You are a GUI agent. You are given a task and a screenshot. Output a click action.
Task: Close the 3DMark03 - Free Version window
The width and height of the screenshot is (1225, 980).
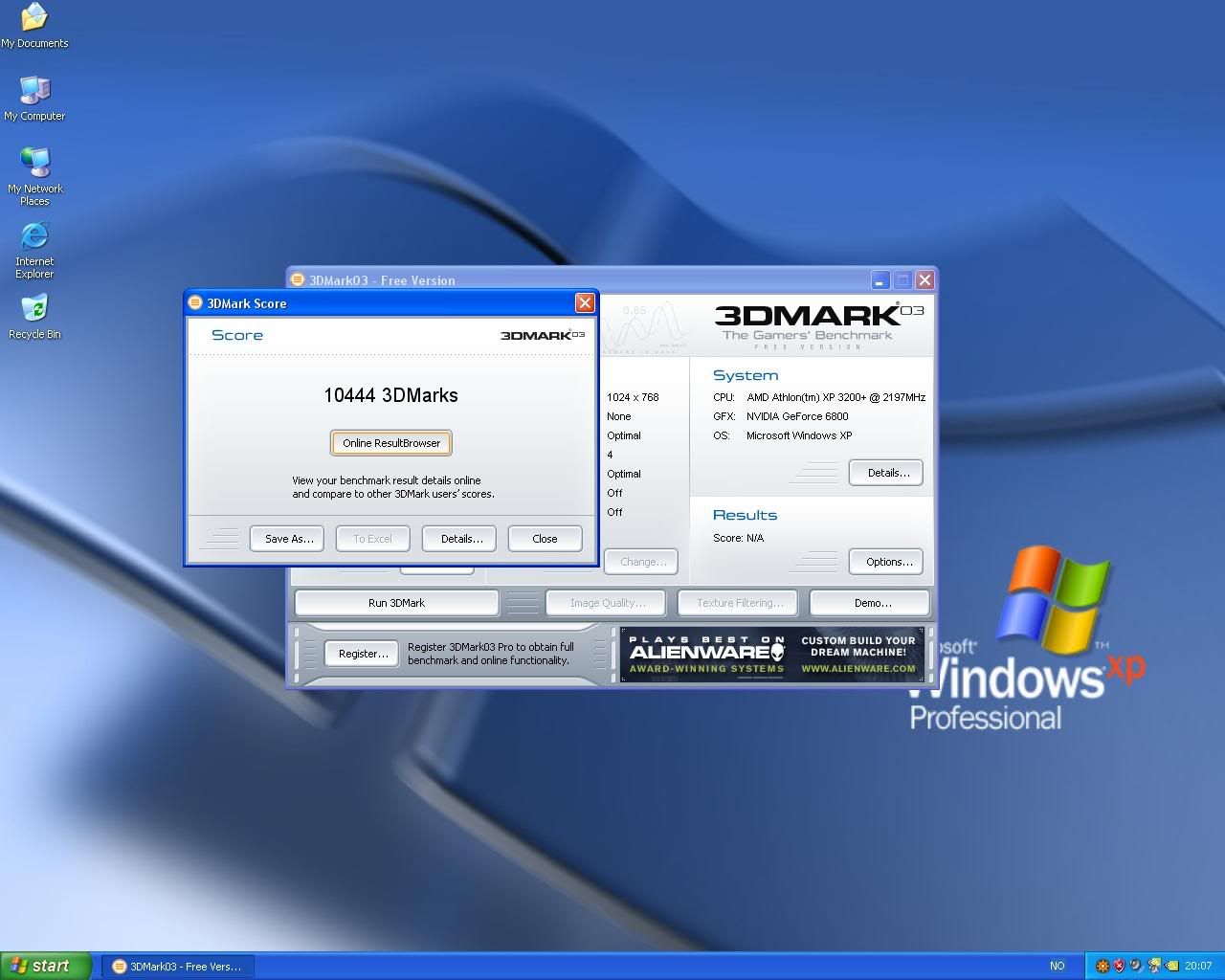[924, 280]
